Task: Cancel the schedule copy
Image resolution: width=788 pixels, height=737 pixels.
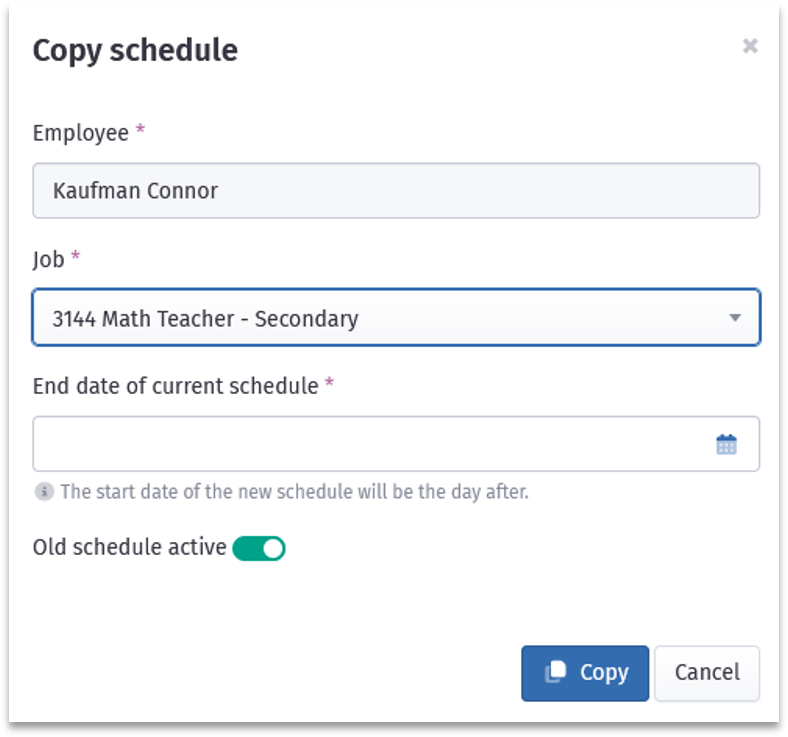Action: click(x=707, y=673)
